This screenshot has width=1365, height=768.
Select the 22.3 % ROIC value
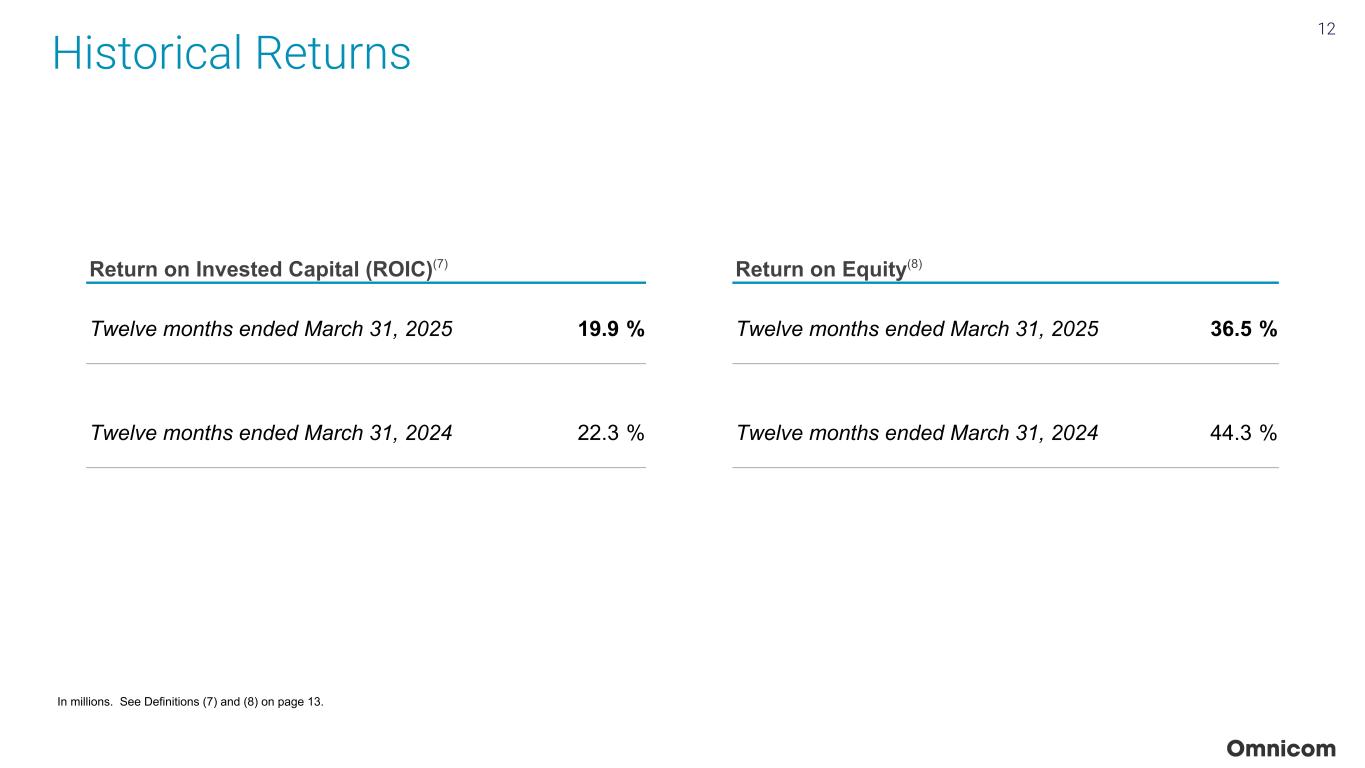click(x=610, y=433)
